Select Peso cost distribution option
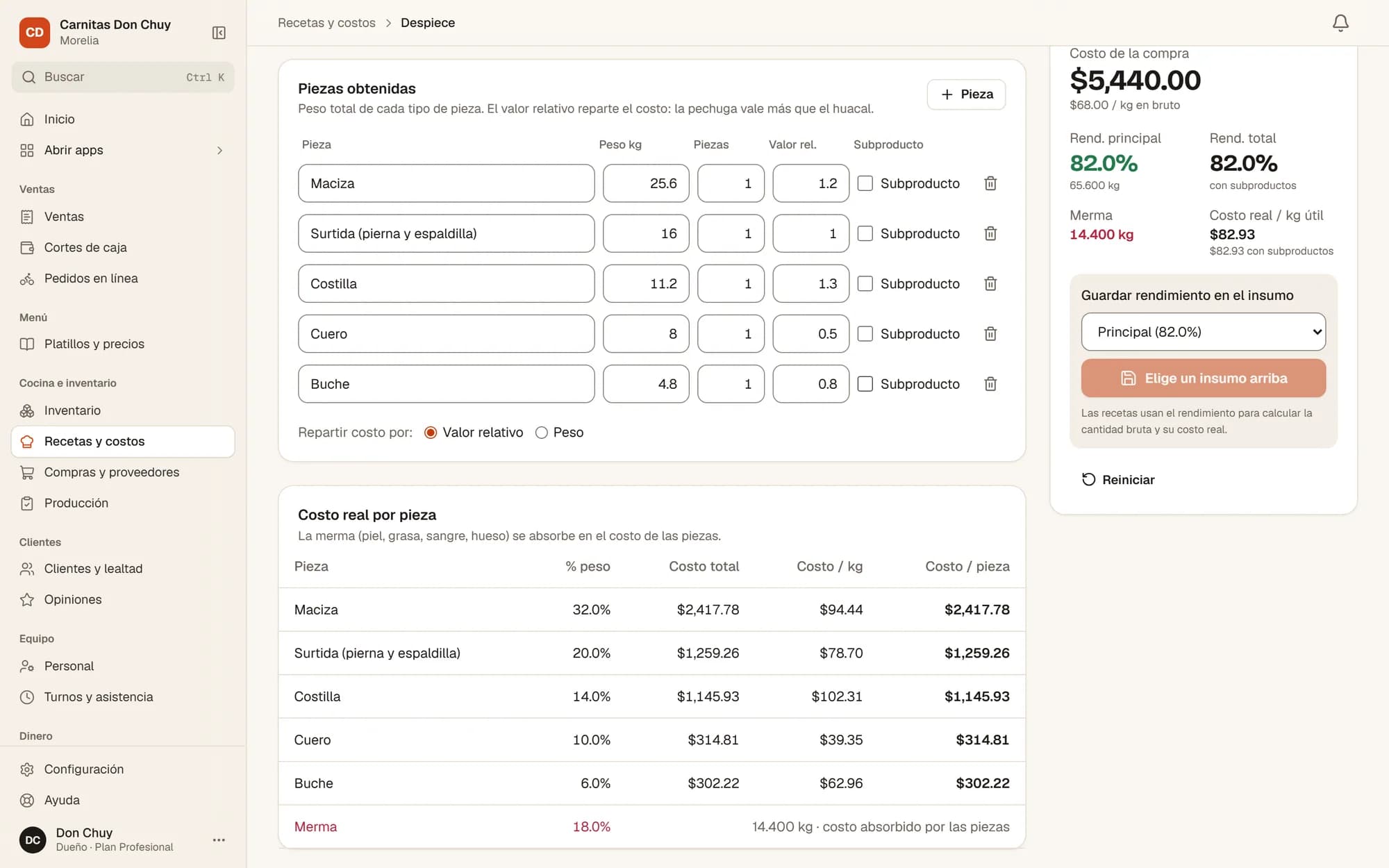The height and width of the screenshot is (868, 1389). (x=542, y=433)
